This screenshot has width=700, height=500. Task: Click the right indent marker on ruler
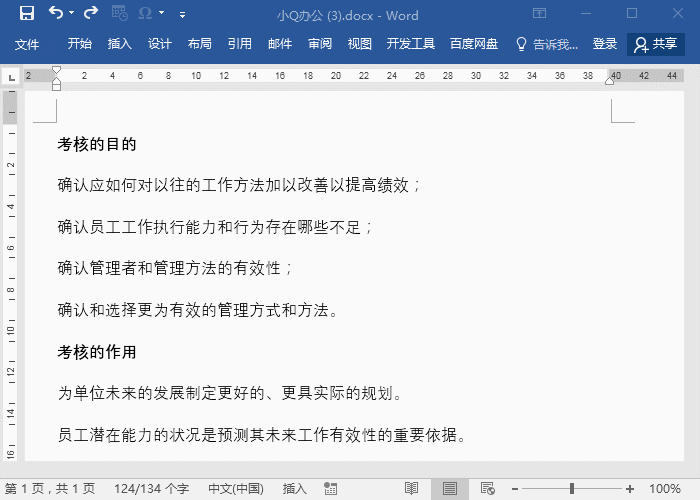click(x=609, y=81)
